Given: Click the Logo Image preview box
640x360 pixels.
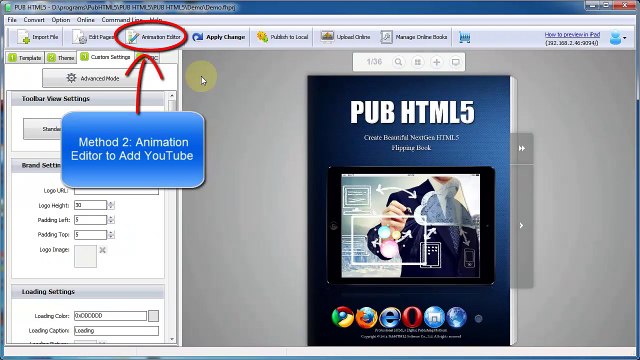Looking at the screenshot, I should point(85,256).
